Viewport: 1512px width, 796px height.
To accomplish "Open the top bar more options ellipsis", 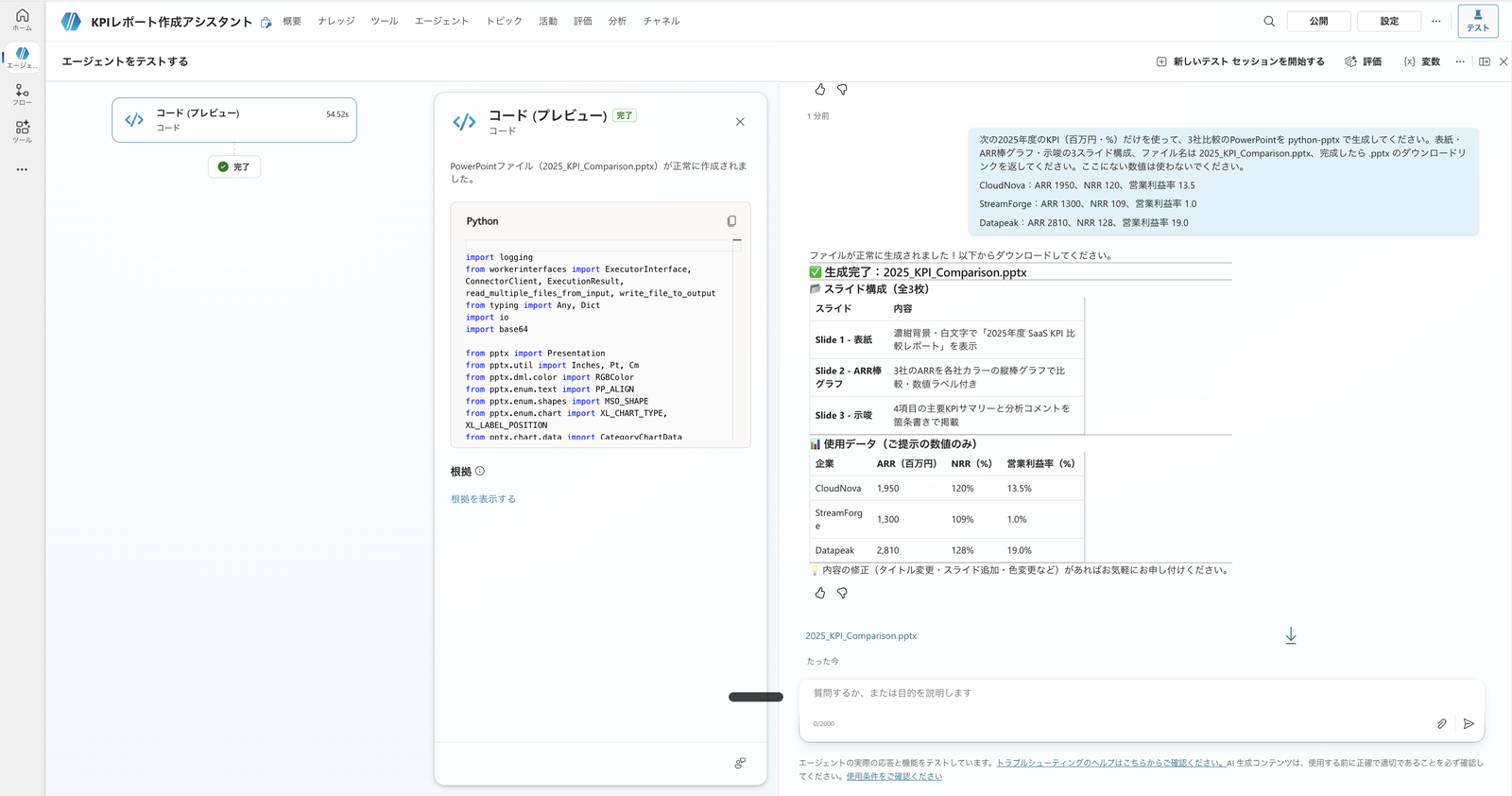I will coord(1436,21).
